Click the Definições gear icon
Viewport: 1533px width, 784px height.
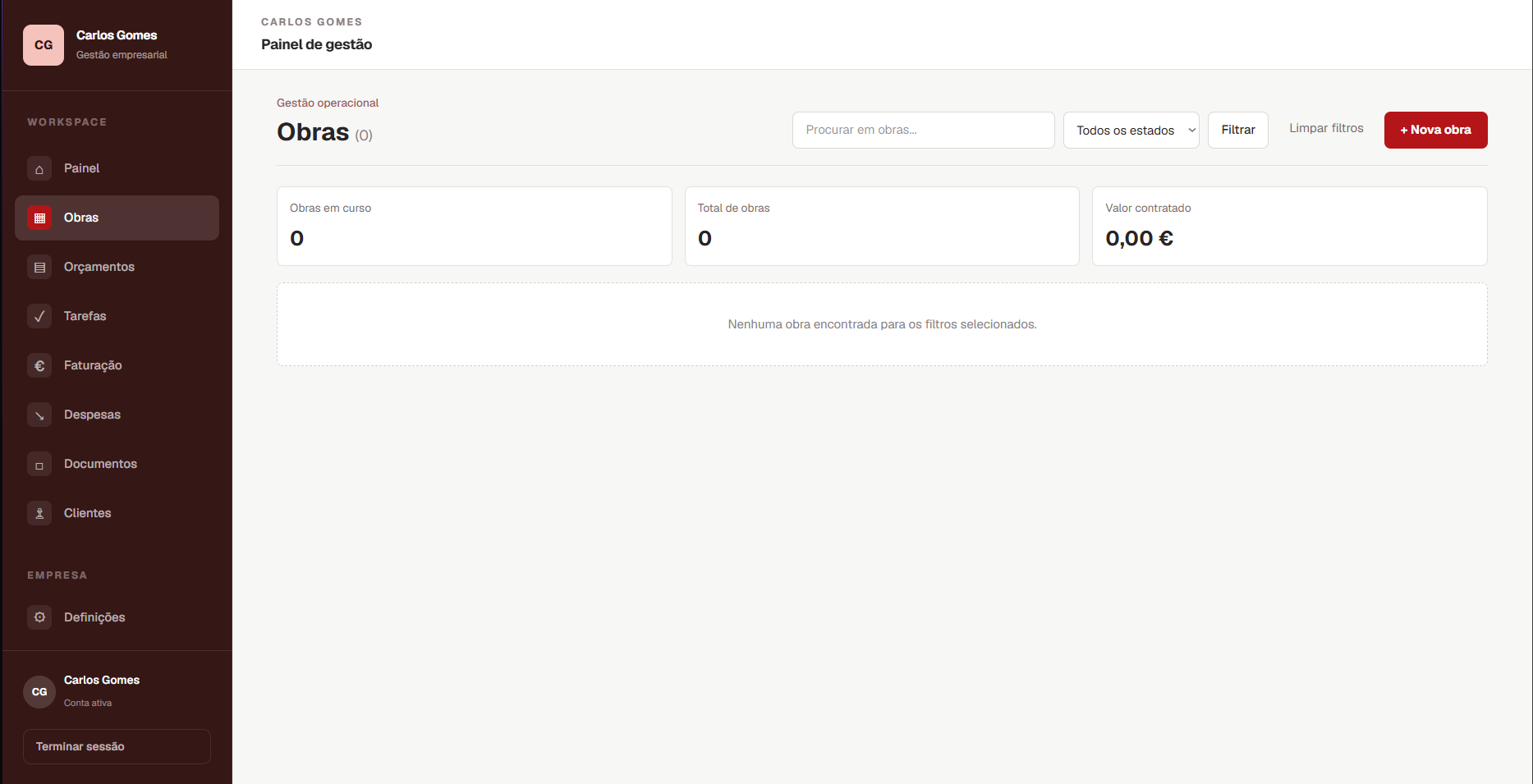click(x=39, y=617)
